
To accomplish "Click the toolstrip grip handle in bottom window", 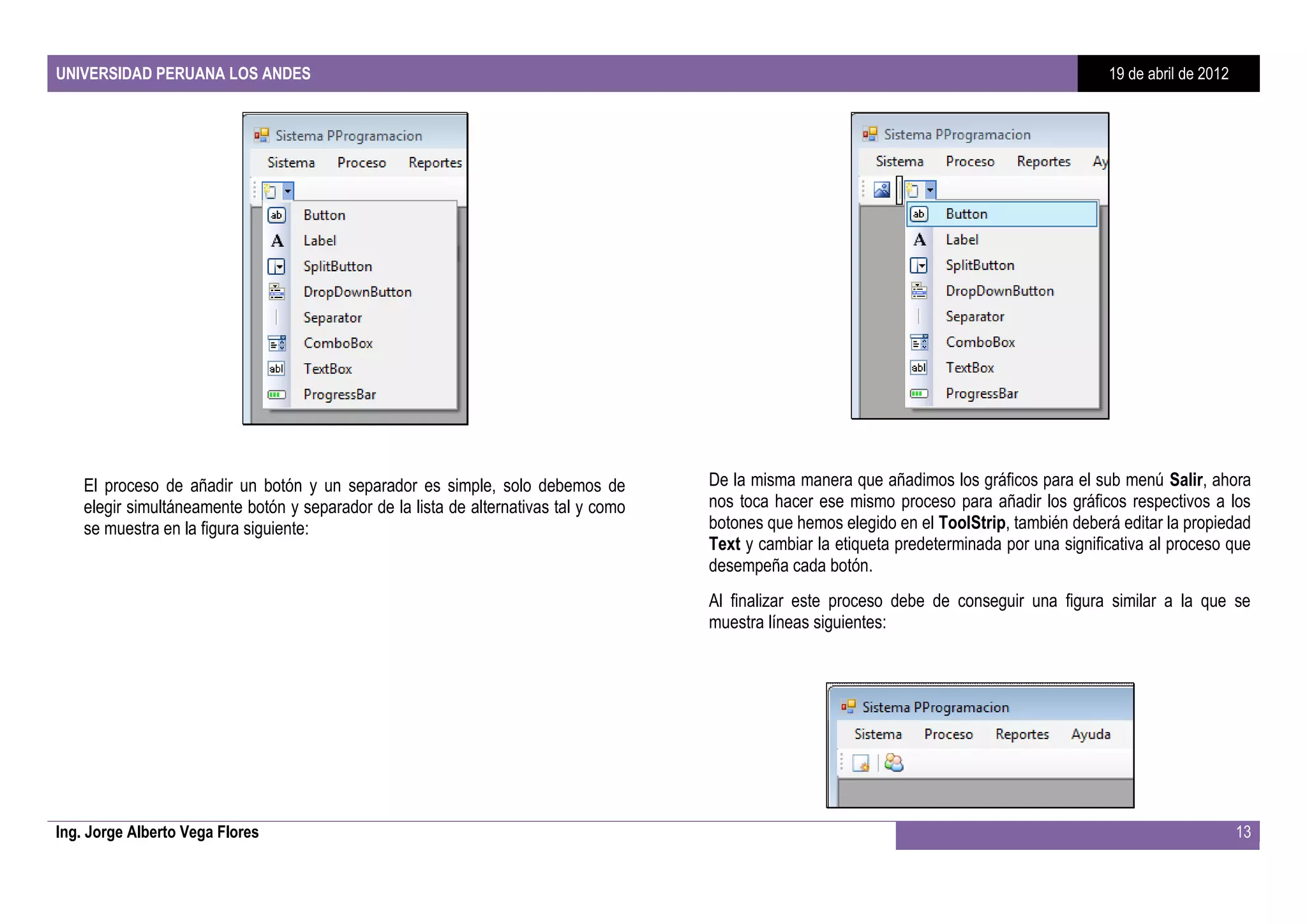I will click(x=842, y=763).
